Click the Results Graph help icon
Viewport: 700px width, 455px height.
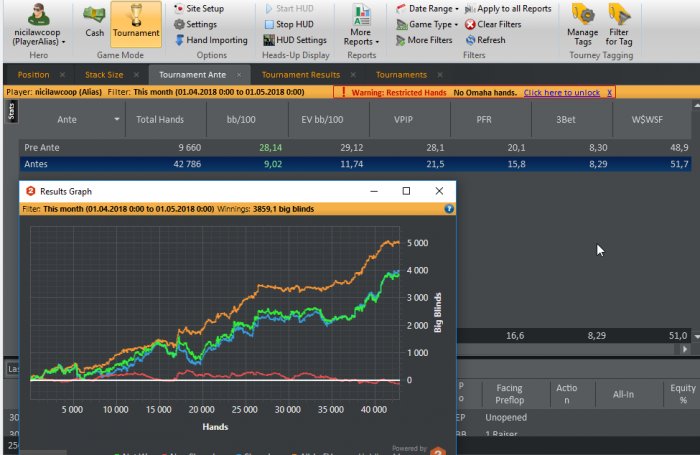tap(449, 209)
